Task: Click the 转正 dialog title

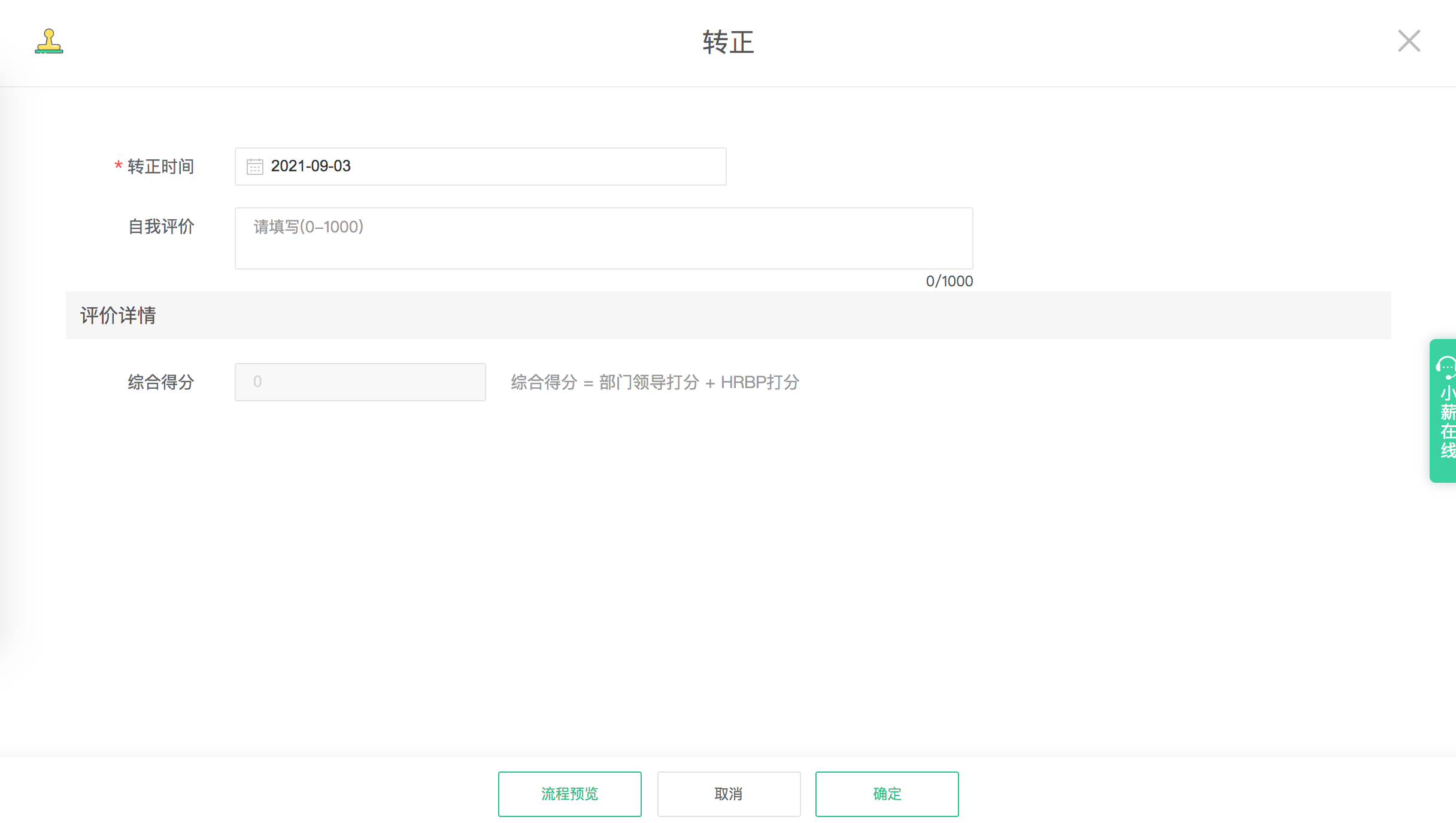Action: coord(728,43)
